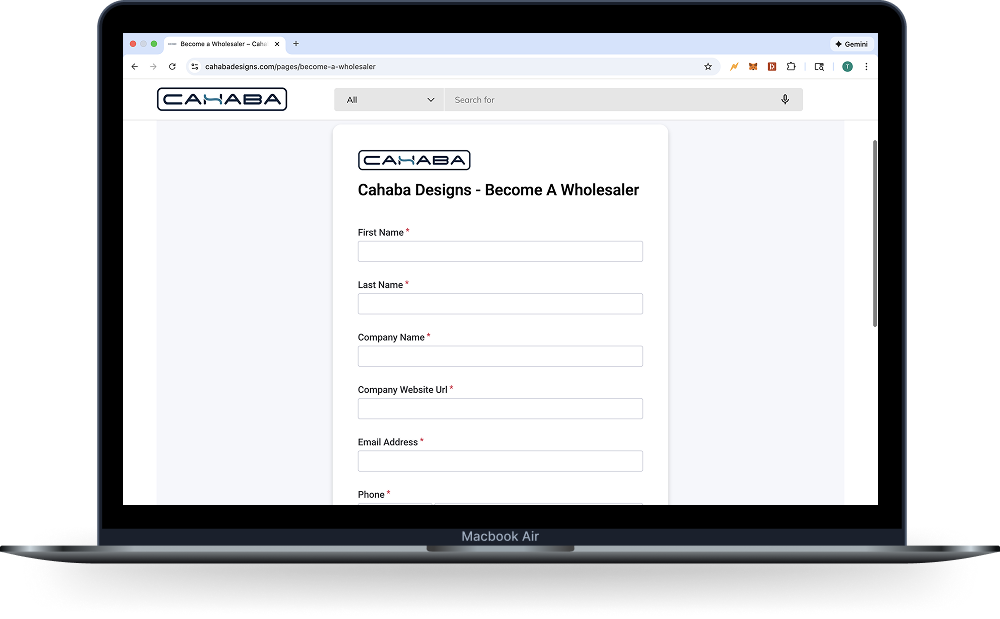Expand the All category dropdown
Viewport: 1000px width, 619px height.
pos(390,100)
